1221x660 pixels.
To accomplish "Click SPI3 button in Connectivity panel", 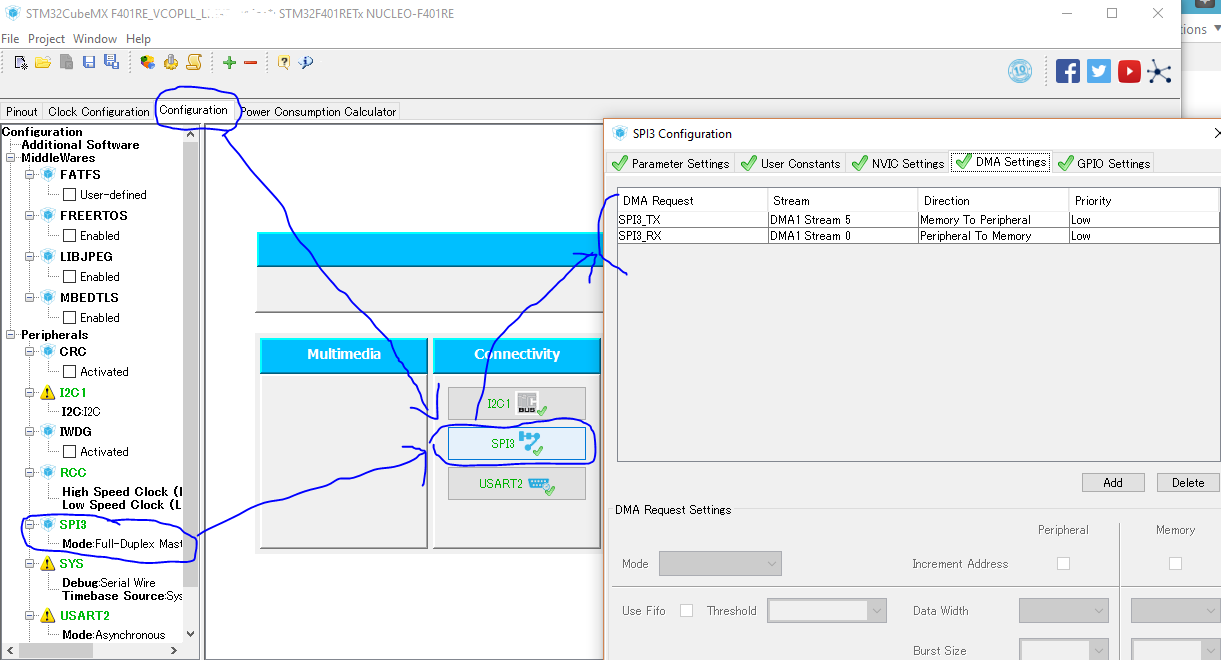I will 517,443.
